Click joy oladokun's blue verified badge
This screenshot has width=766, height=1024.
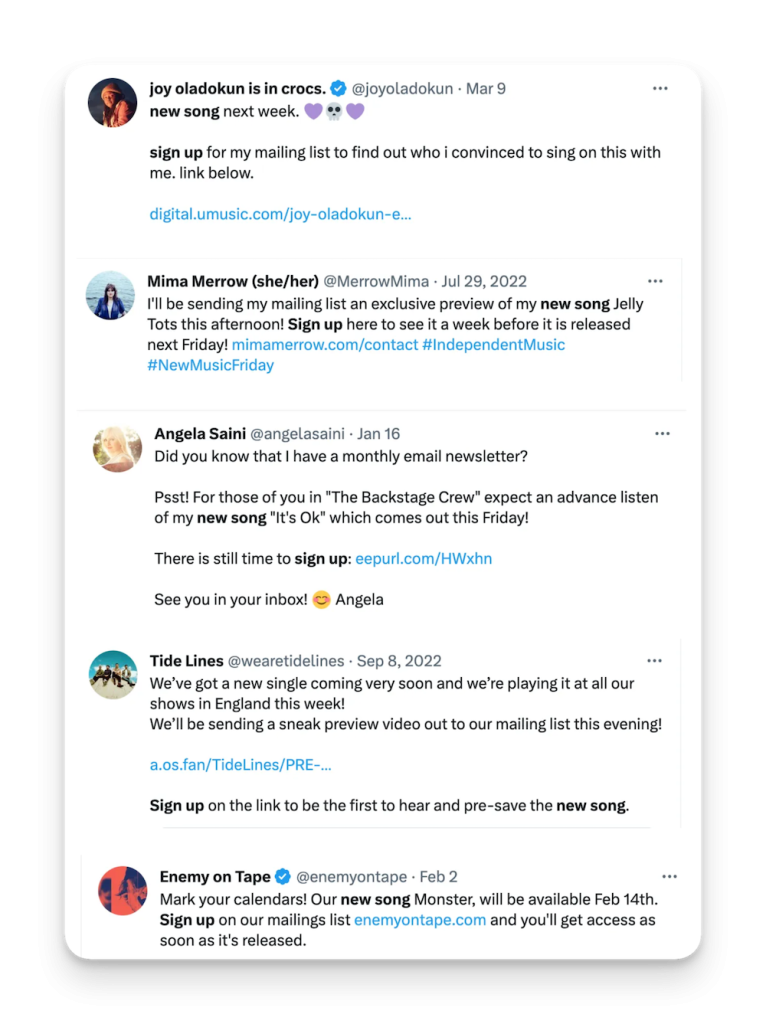[x=339, y=88]
